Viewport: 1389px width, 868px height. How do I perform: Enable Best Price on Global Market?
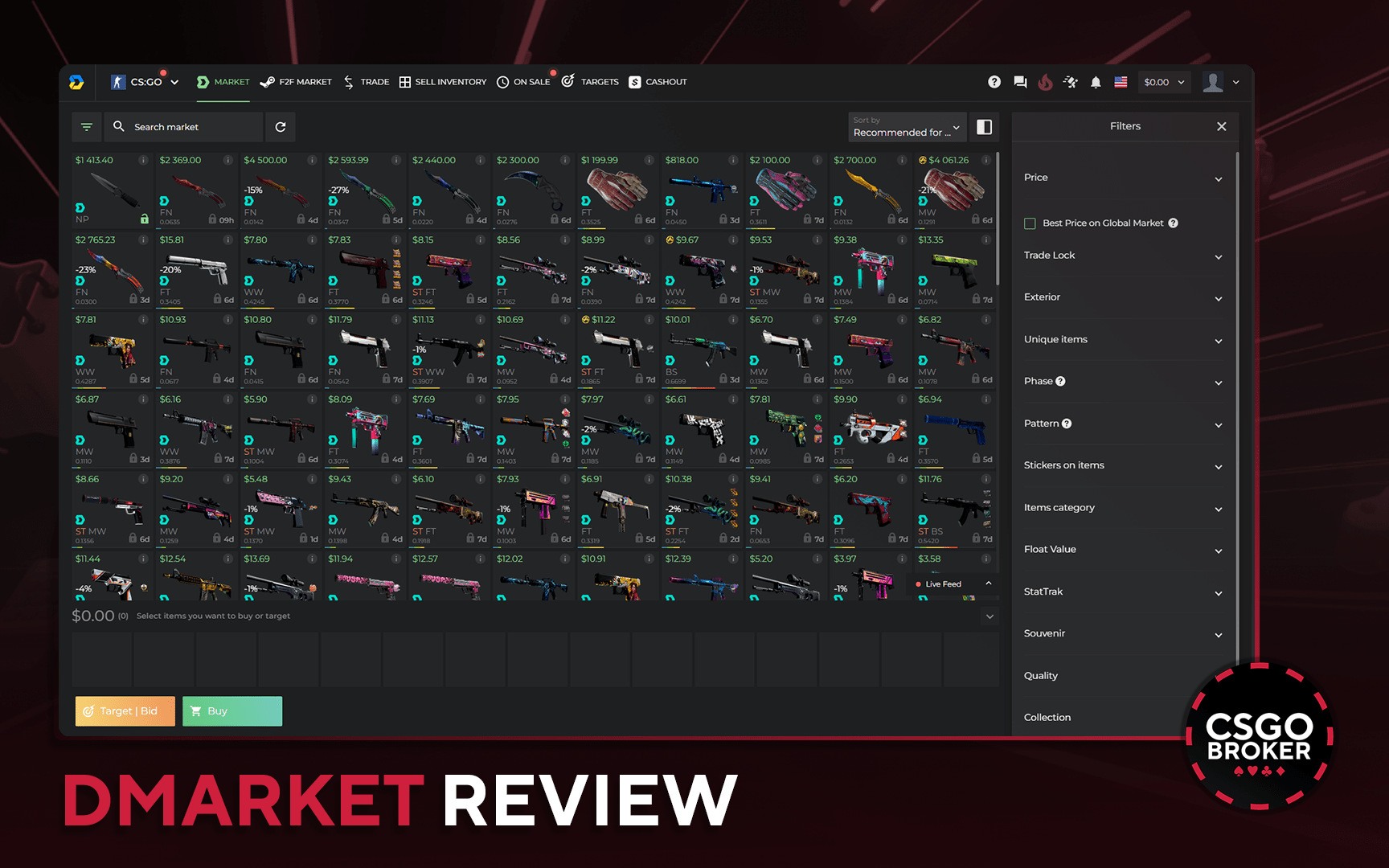point(1030,223)
